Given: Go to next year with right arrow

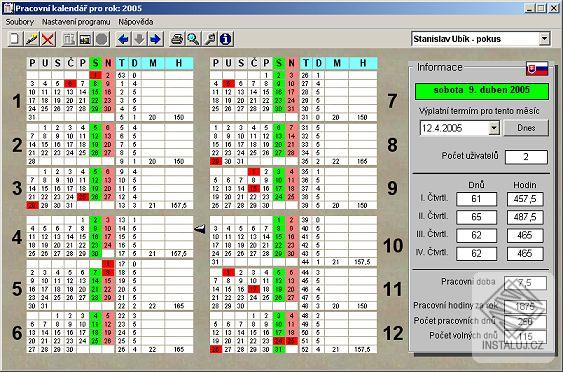Looking at the screenshot, I should (x=155, y=39).
